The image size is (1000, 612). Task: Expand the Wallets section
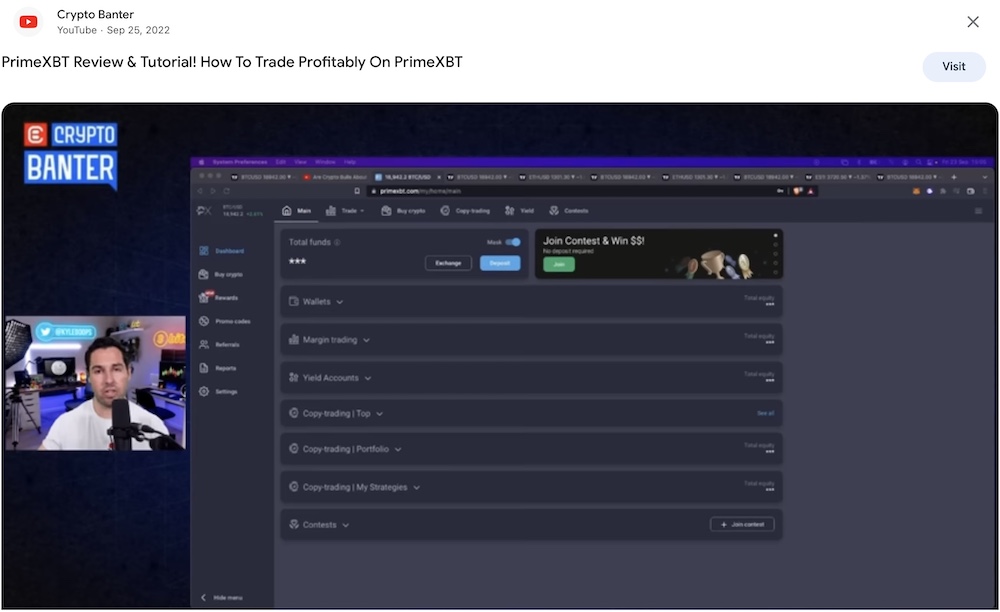[x=531, y=302]
